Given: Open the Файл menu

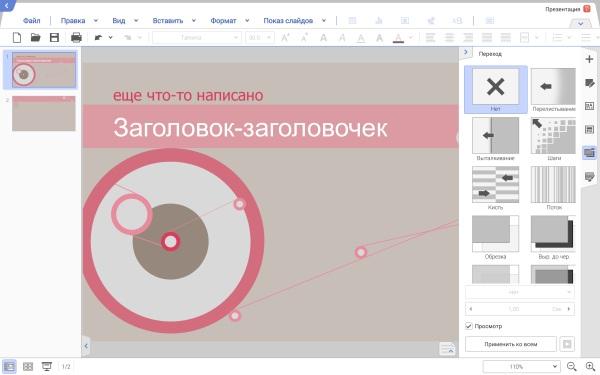Looking at the screenshot, I should coord(31,21).
